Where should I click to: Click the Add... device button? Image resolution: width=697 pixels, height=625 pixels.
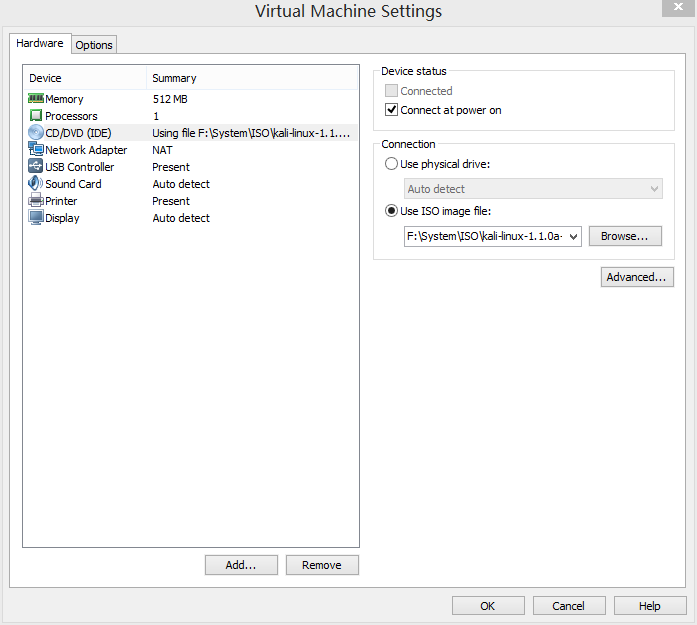(x=241, y=565)
